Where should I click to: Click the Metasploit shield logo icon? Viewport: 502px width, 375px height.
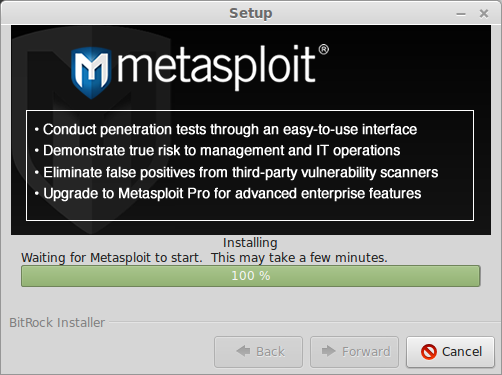pyautogui.click(x=91, y=73)
